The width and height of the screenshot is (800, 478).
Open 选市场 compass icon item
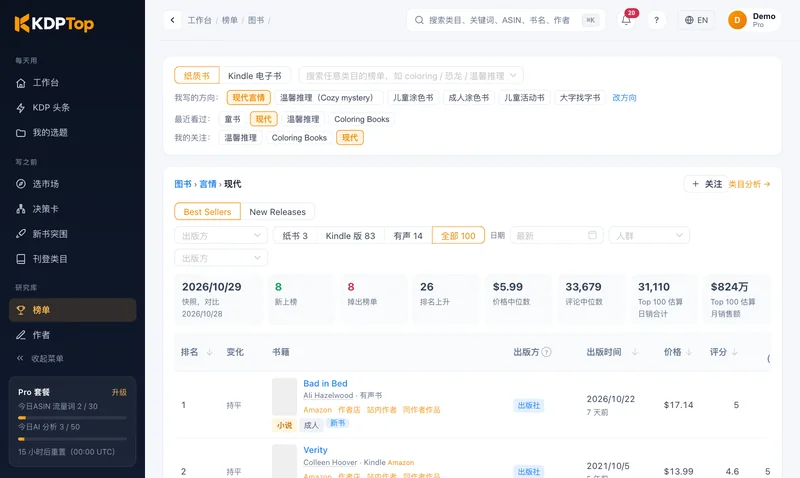(21, 184)
